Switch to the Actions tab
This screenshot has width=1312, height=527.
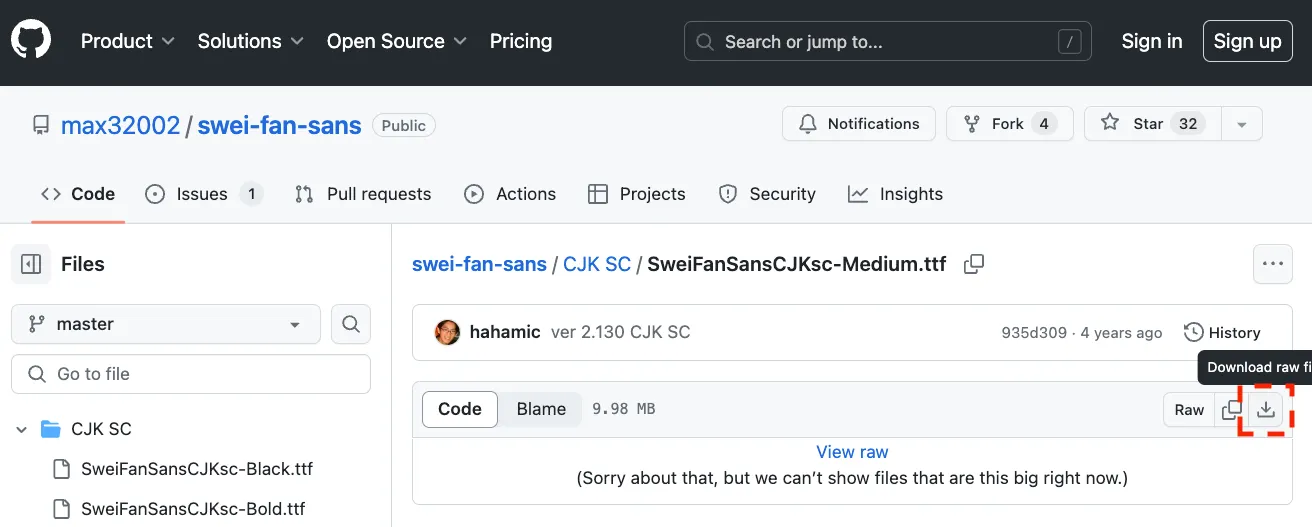[510, 194]
